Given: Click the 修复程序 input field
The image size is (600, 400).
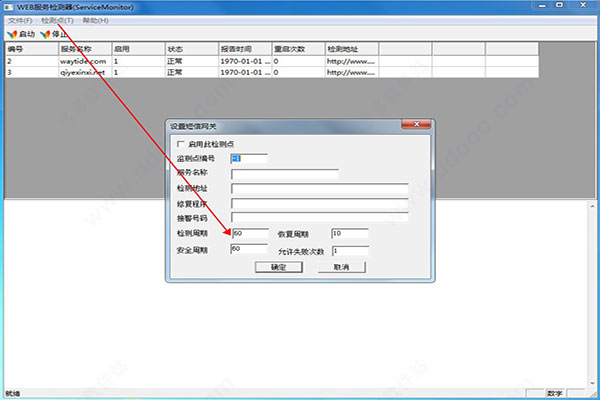Looking at the screenshot, I should [x=320, y=203].
